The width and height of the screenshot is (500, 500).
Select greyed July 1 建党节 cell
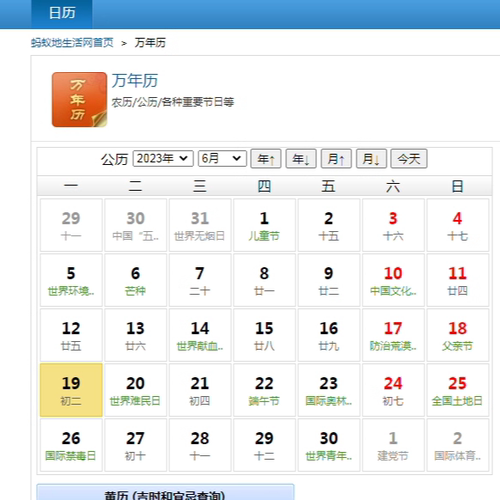click(x=393, y=445)
